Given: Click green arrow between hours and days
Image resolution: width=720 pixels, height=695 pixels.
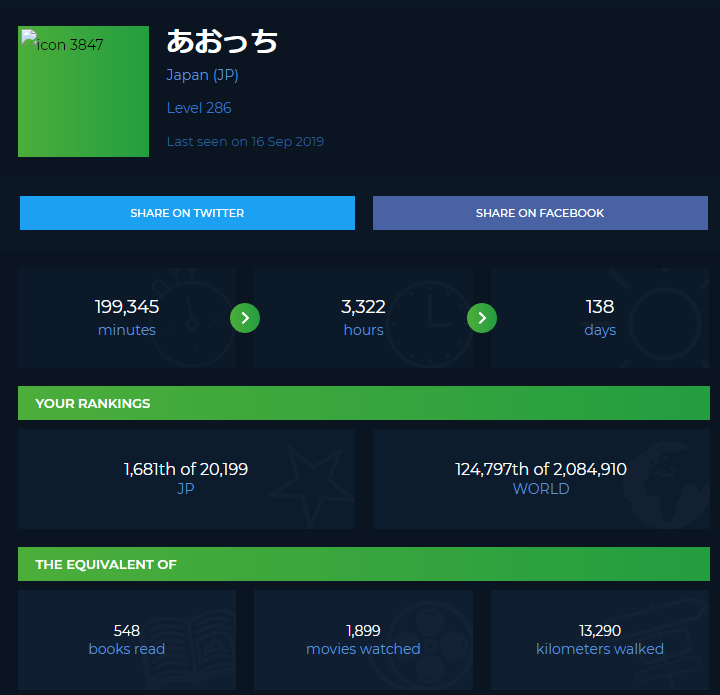Looking at the screenshot, I should (482, 318).
